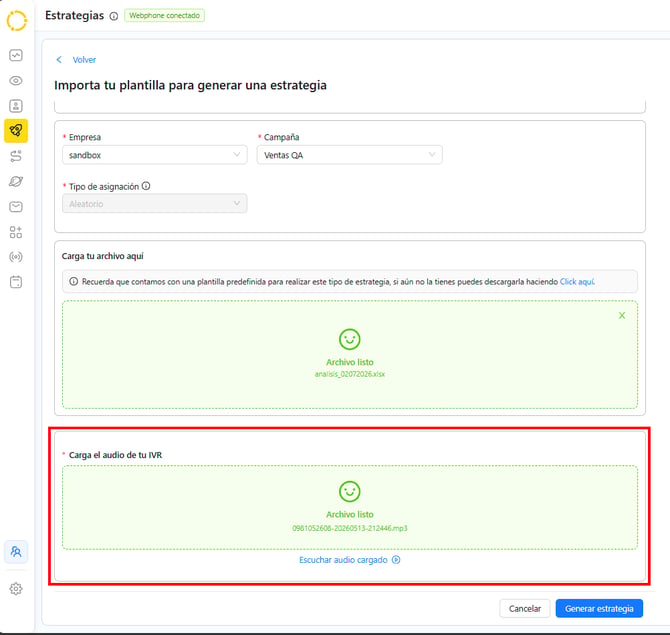Click info icon next to Estrategias title

click(x=114, y=16)
